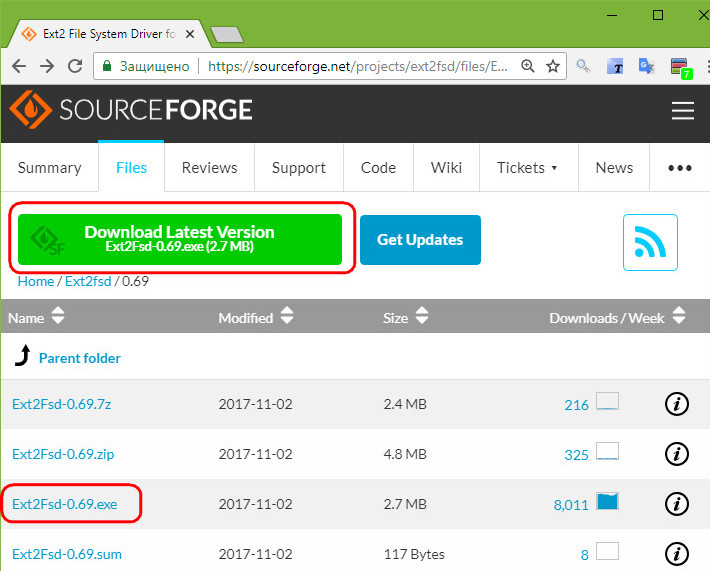Click the browser back arrow

pos(19,66)
